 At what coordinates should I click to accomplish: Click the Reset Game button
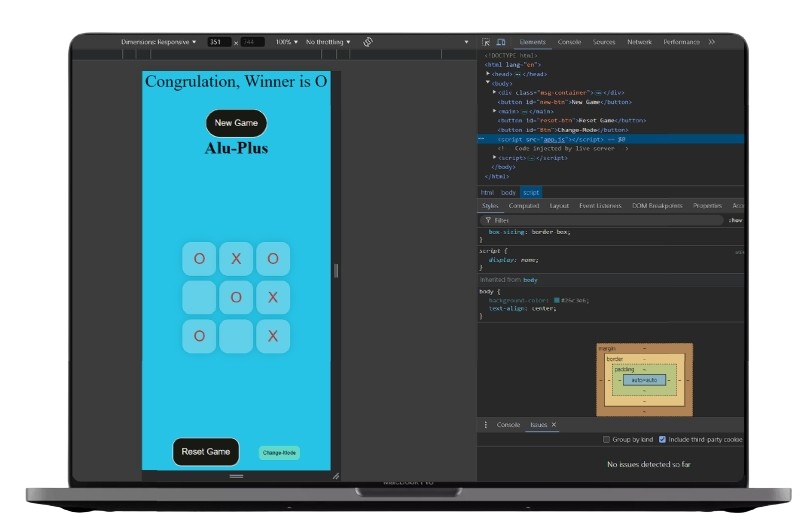206,452
